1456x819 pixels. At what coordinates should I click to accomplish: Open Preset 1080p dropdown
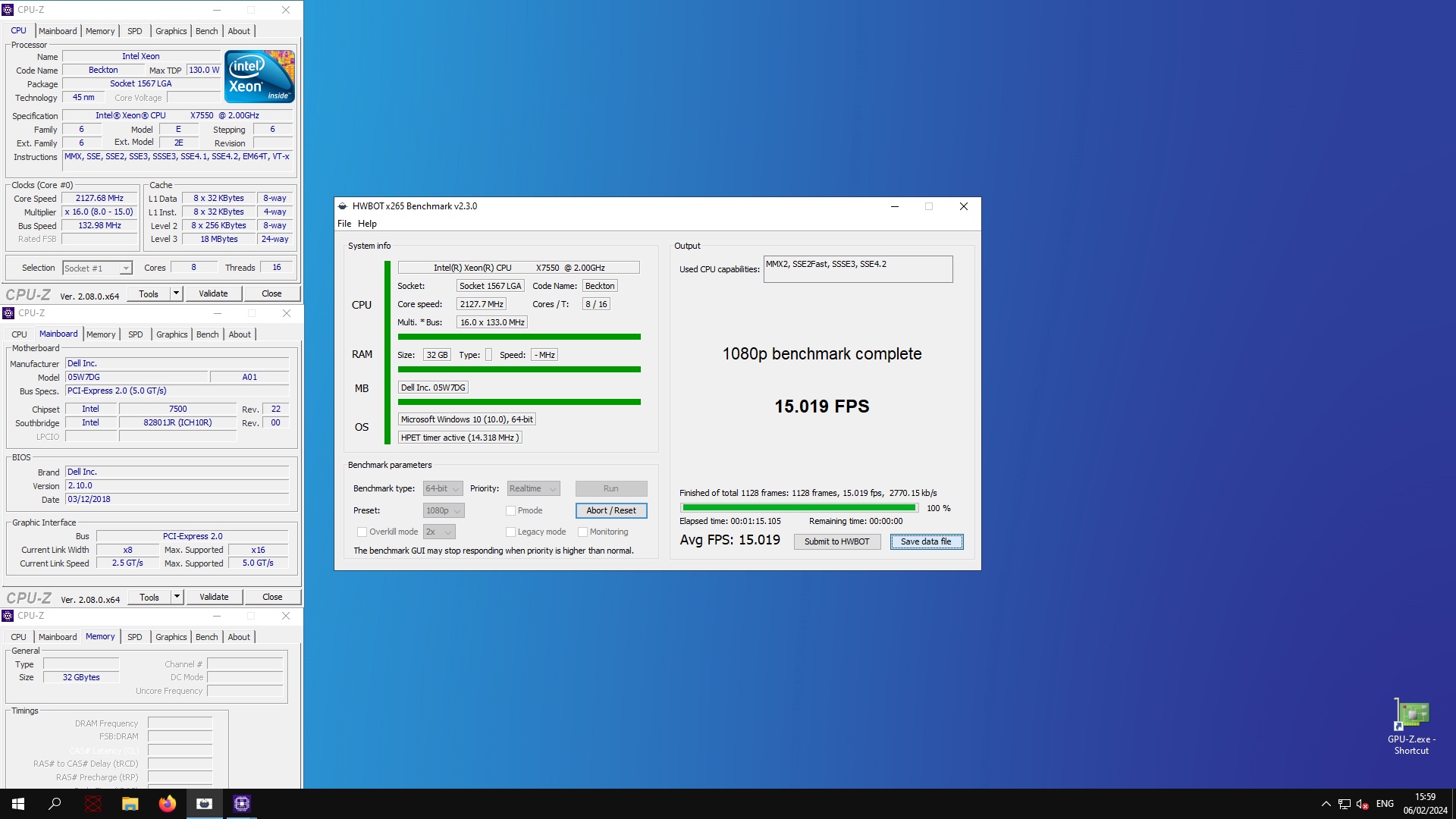pyautogui.click(x=444, y=510)
